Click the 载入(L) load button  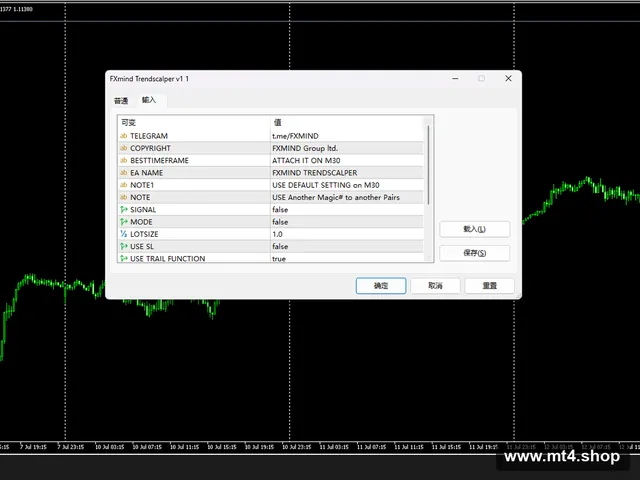click(474, 229)
